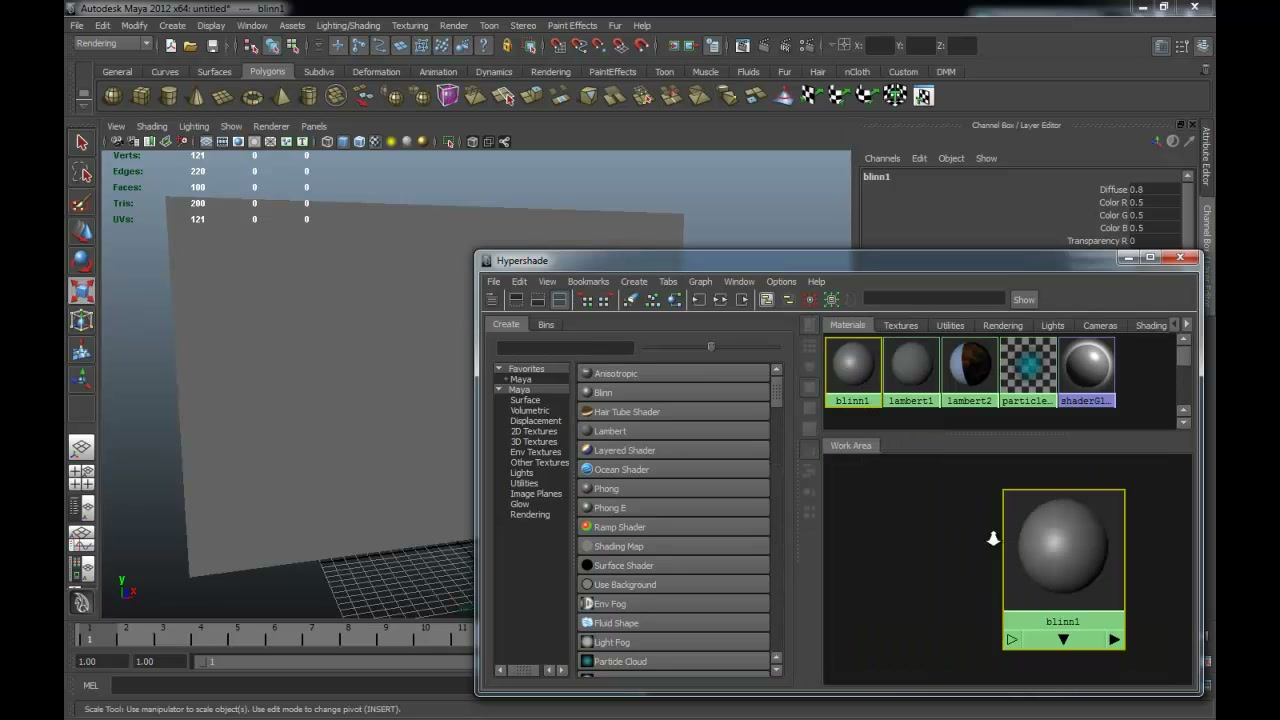
Task: Open the Hypershade Bookmarks menu
Action: pos(588,282)
